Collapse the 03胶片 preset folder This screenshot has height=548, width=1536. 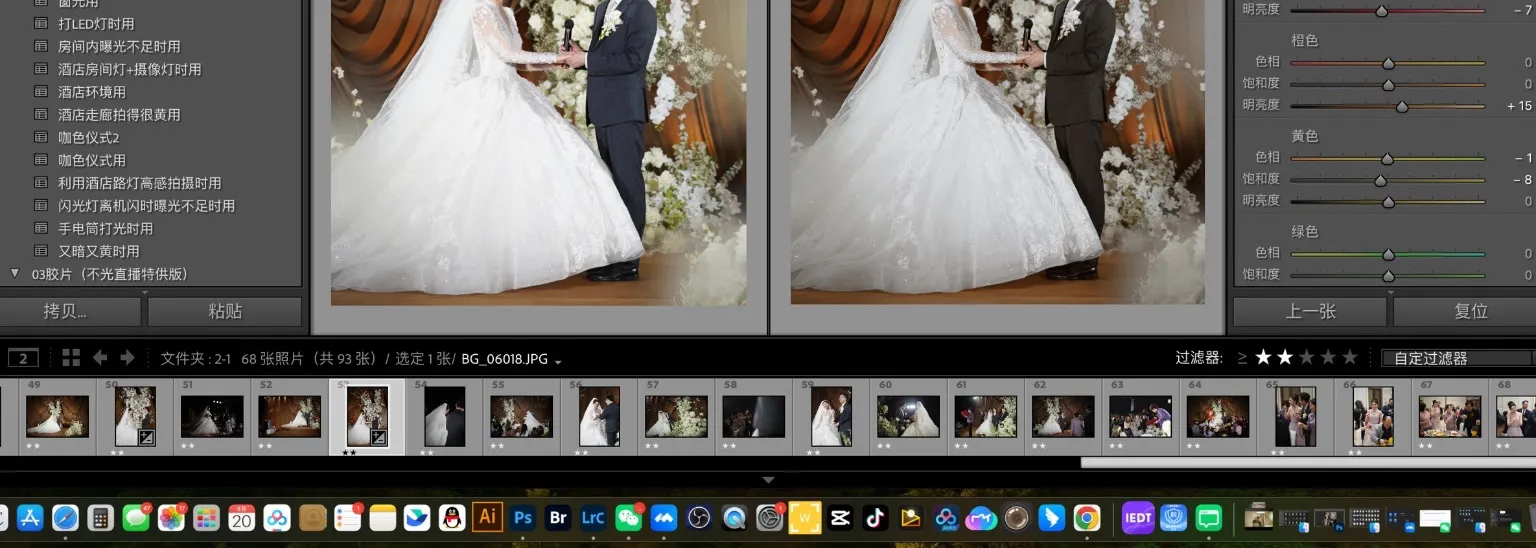pyautogui.click(x=15, y=273)
